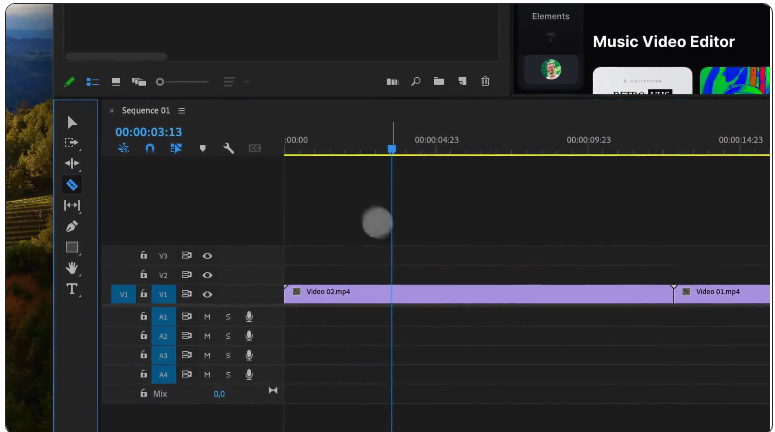The width and height of the screenshot is (775, 432).
Task: Open the Track Select tool flyout
Action: click(x=72, y=143)
